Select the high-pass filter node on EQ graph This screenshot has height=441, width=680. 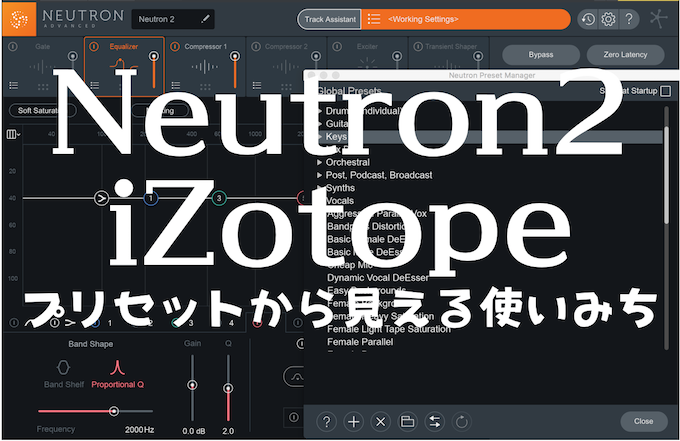[101, 198]
